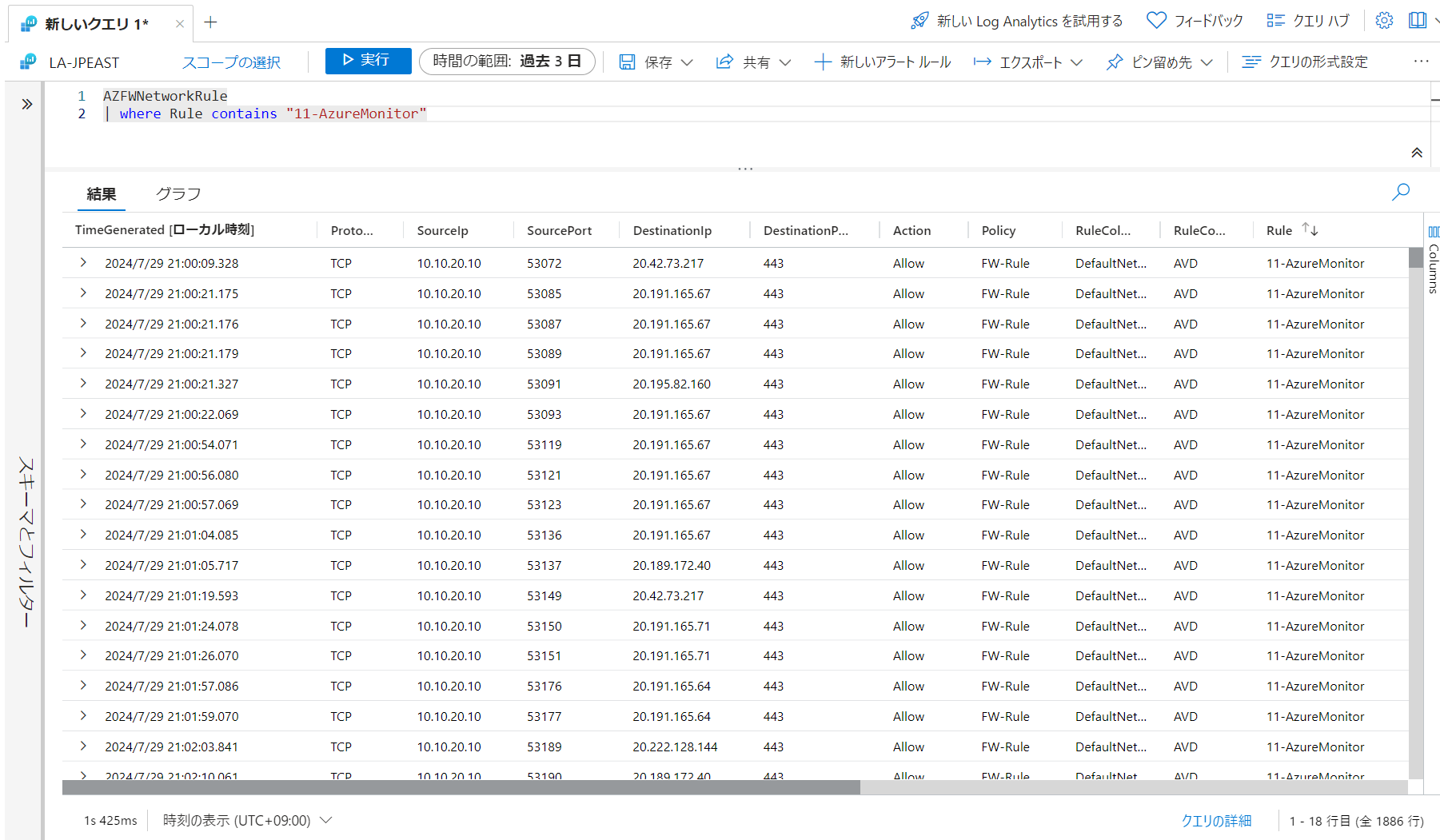Open the documentation book icon
Viewport: 1440px width, 840px height.
click(x=1418, y=21)
